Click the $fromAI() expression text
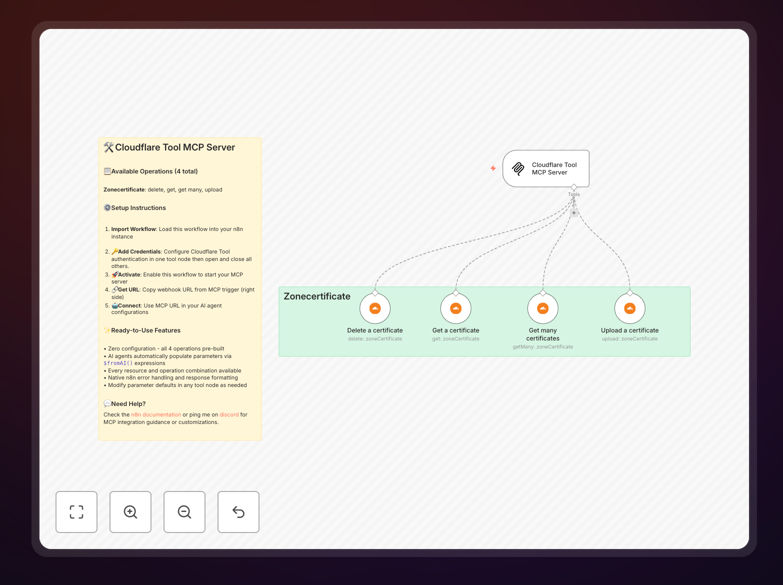Screen dimensions: 783x585 click(x=118, y=363)
